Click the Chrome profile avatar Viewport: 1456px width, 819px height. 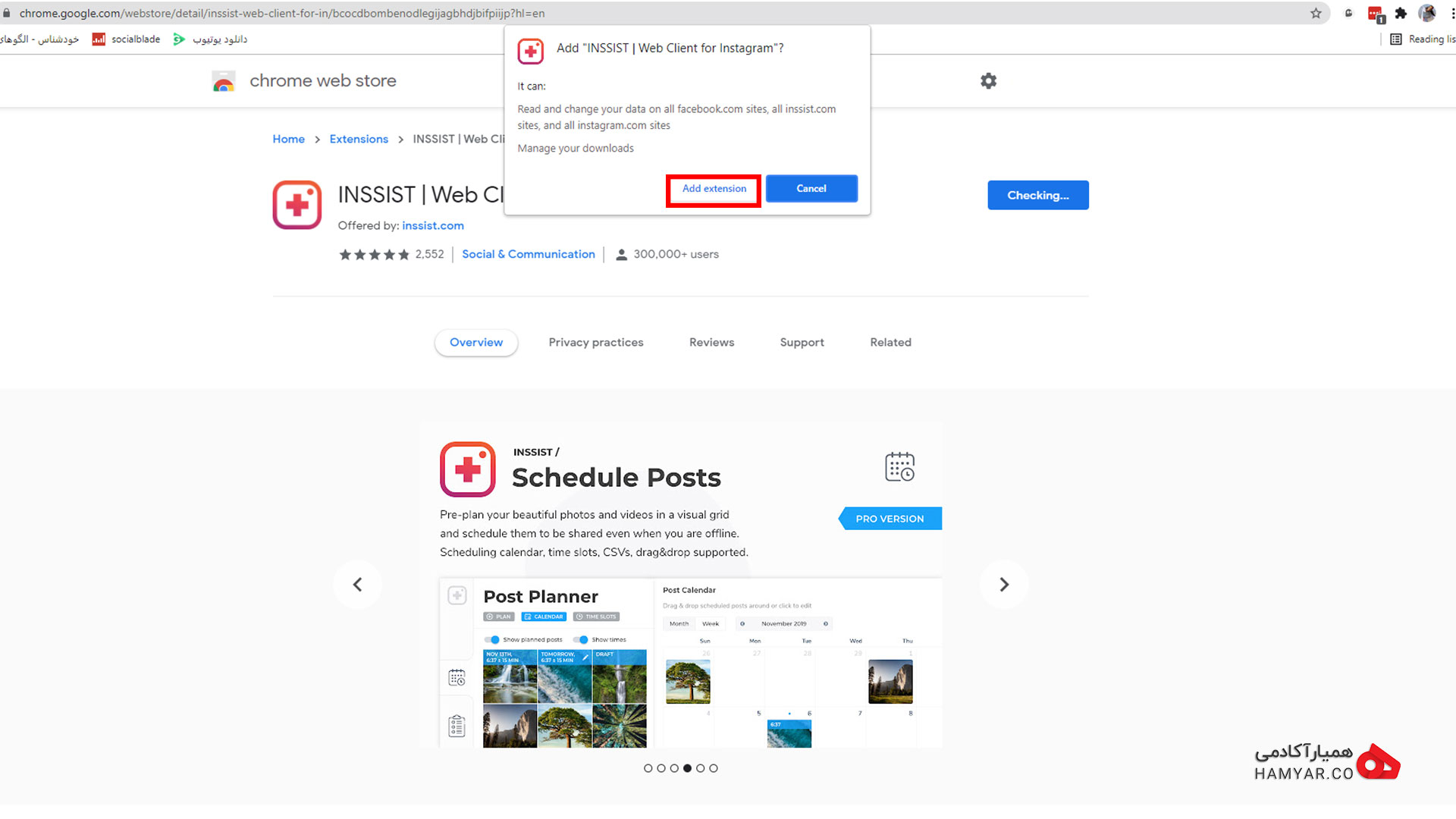(x=1426, y=13)
